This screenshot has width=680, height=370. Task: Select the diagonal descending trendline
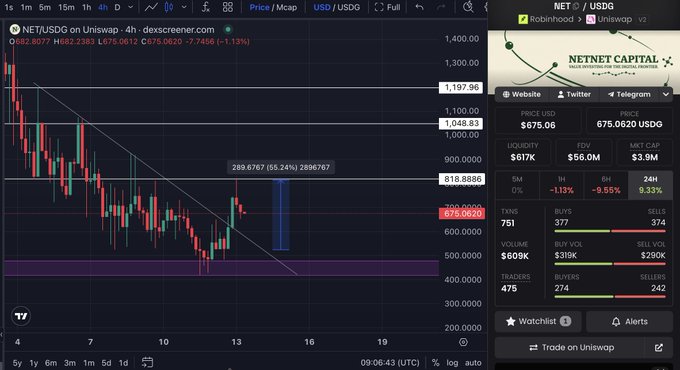click(165, 178)
